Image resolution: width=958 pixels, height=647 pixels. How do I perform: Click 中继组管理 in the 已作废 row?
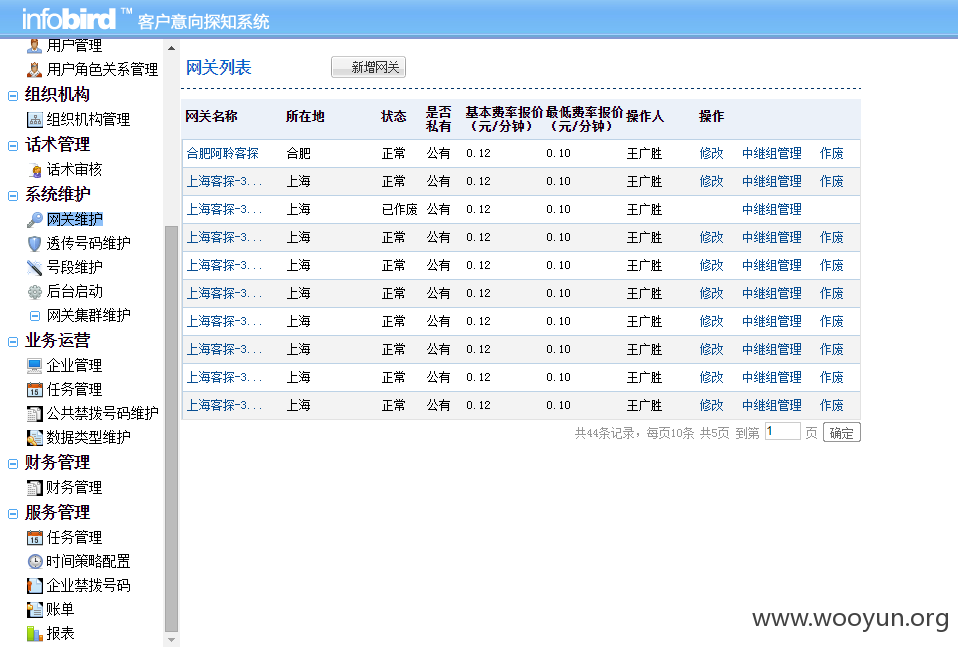(772, 210)
